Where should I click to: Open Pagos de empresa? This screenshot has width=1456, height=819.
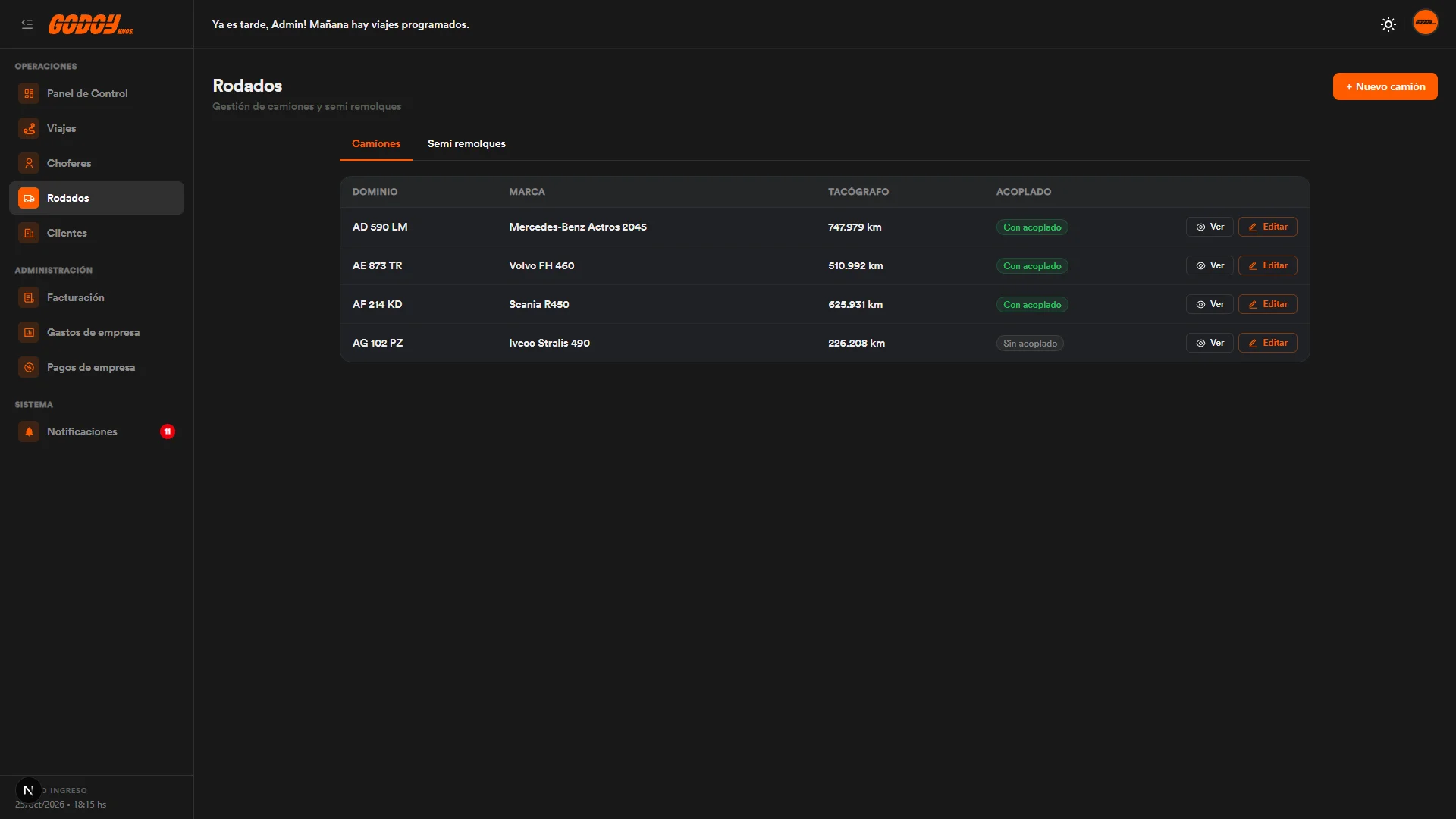96,367
